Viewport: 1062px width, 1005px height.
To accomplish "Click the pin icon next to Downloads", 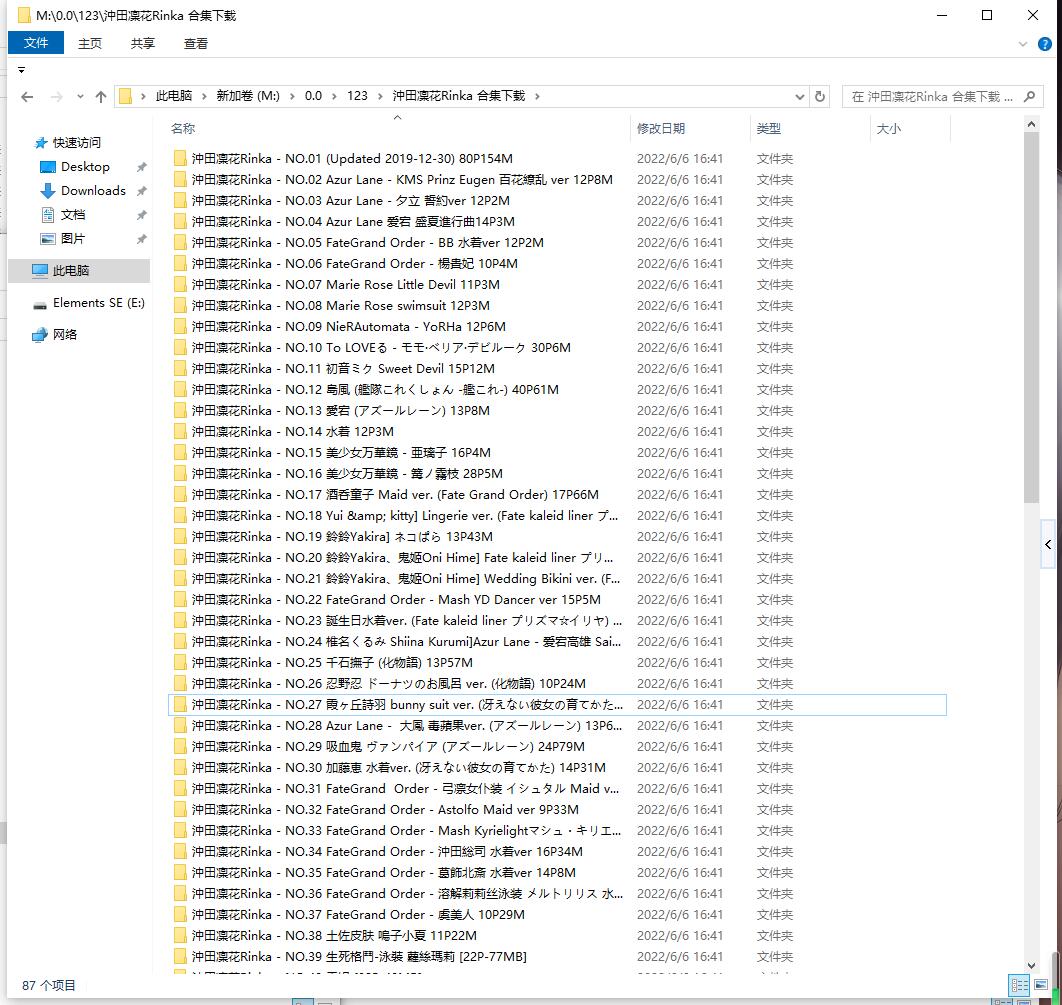I will click(x=142, y=191).
